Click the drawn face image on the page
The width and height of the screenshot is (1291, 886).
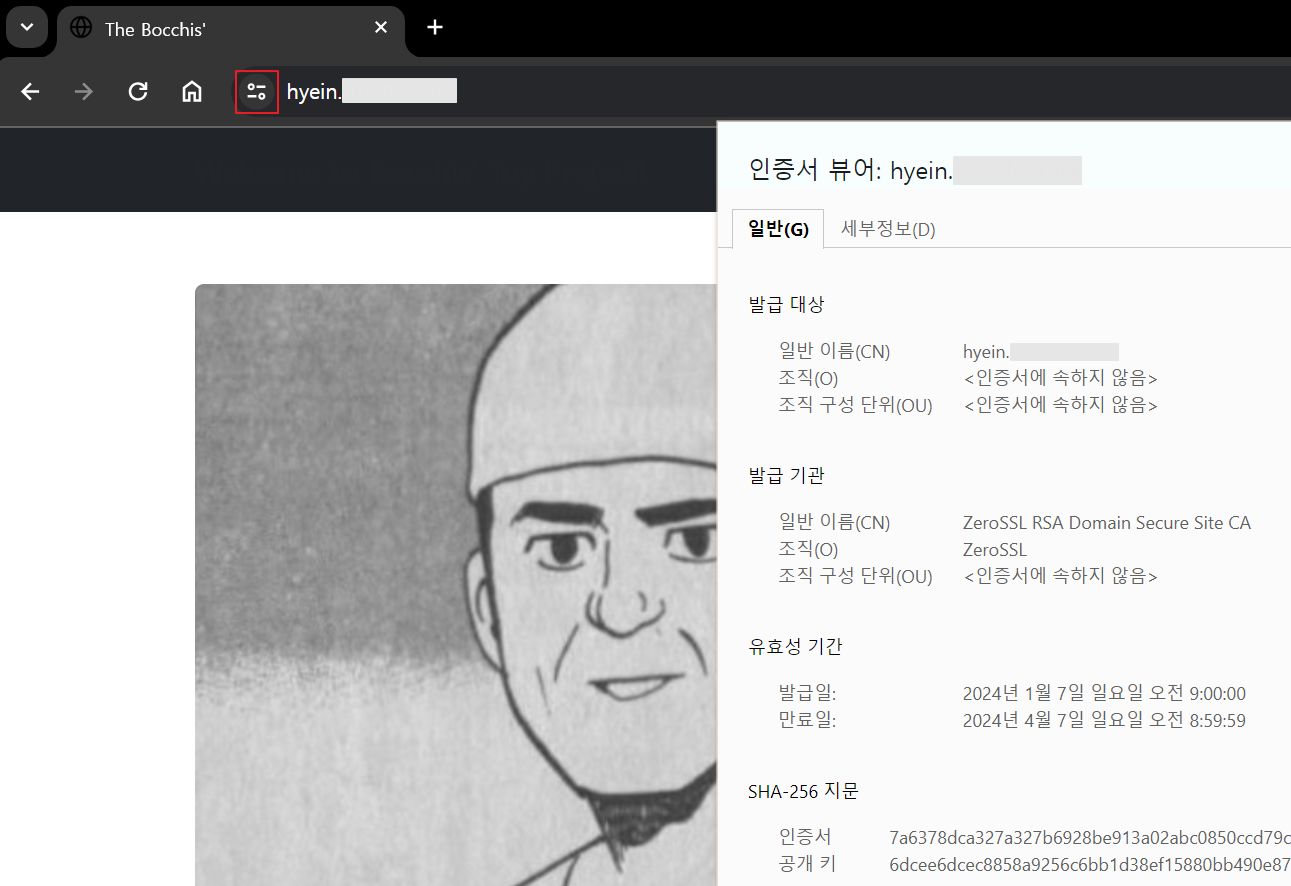pyautogui.click(x=456, y=585)
